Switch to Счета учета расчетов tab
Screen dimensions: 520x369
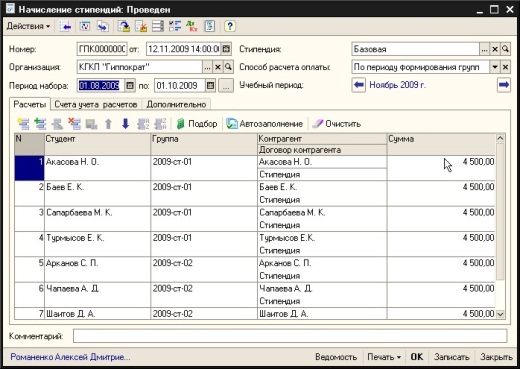(96, 104)
